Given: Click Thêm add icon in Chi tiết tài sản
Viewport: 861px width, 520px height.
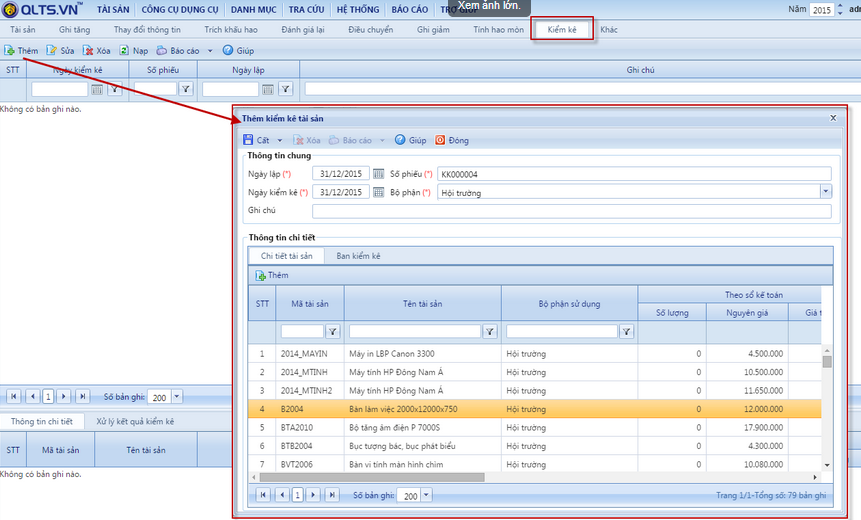Looking at the screenshot, I should tap(260, 275).
